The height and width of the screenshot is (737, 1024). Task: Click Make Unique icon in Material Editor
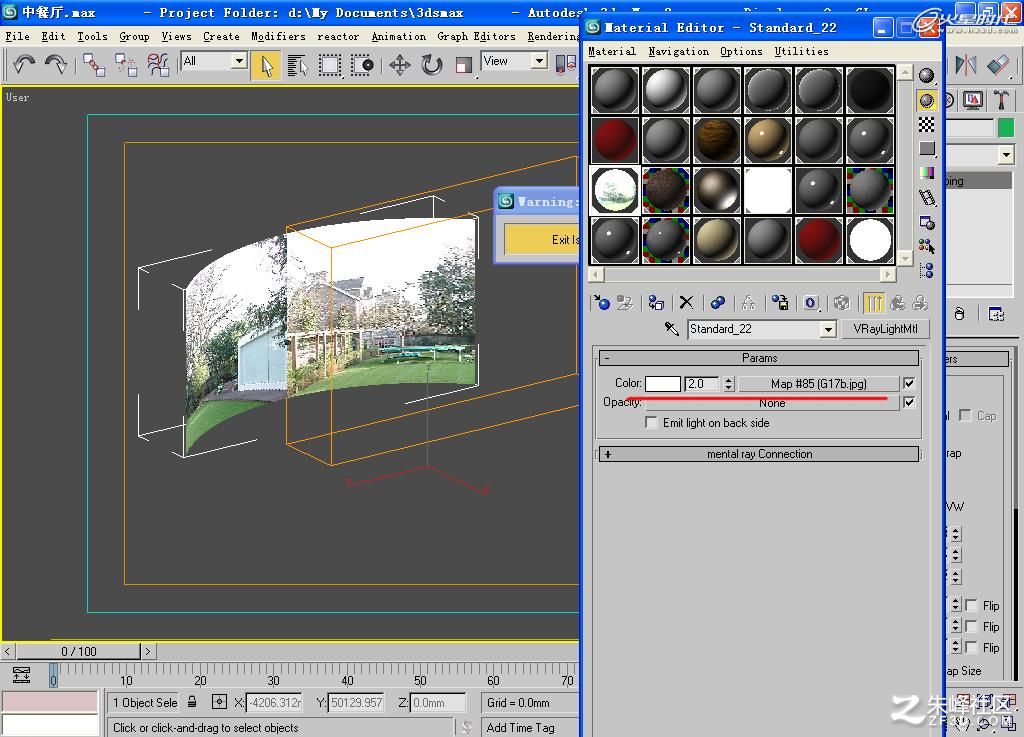[718, 302]
